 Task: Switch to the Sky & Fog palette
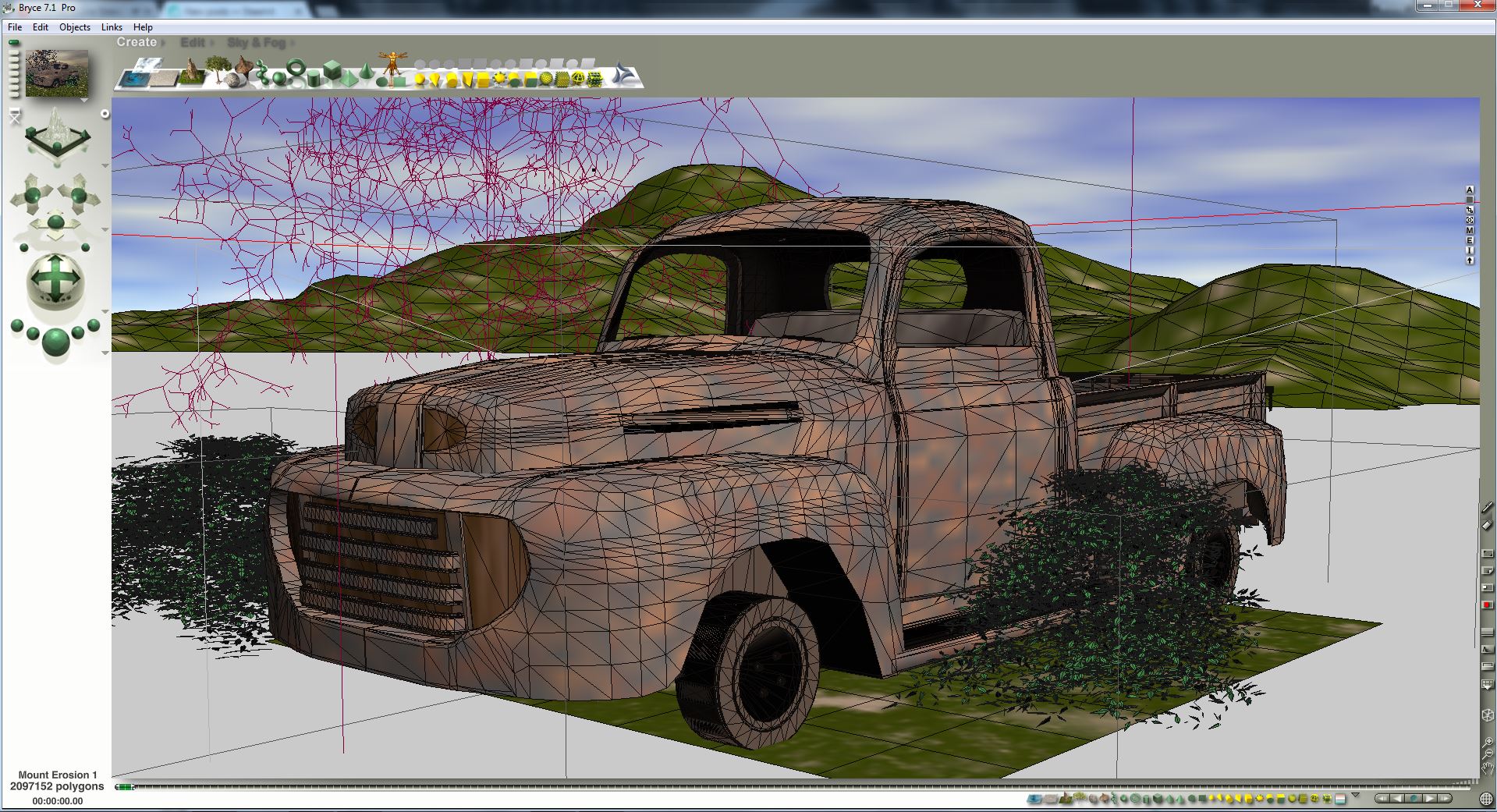[x=257, y=42]
